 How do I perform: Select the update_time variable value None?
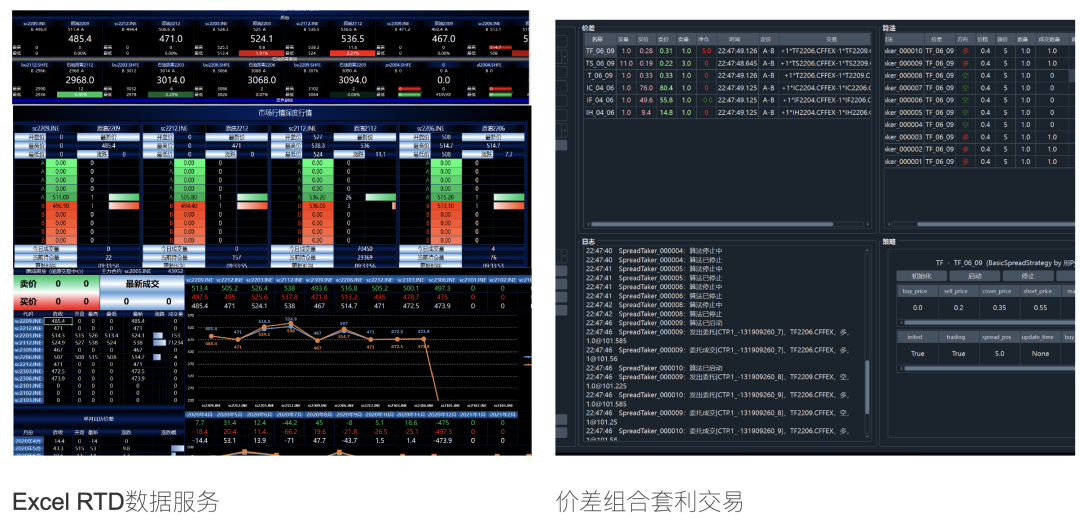(x=1041, y=353)
